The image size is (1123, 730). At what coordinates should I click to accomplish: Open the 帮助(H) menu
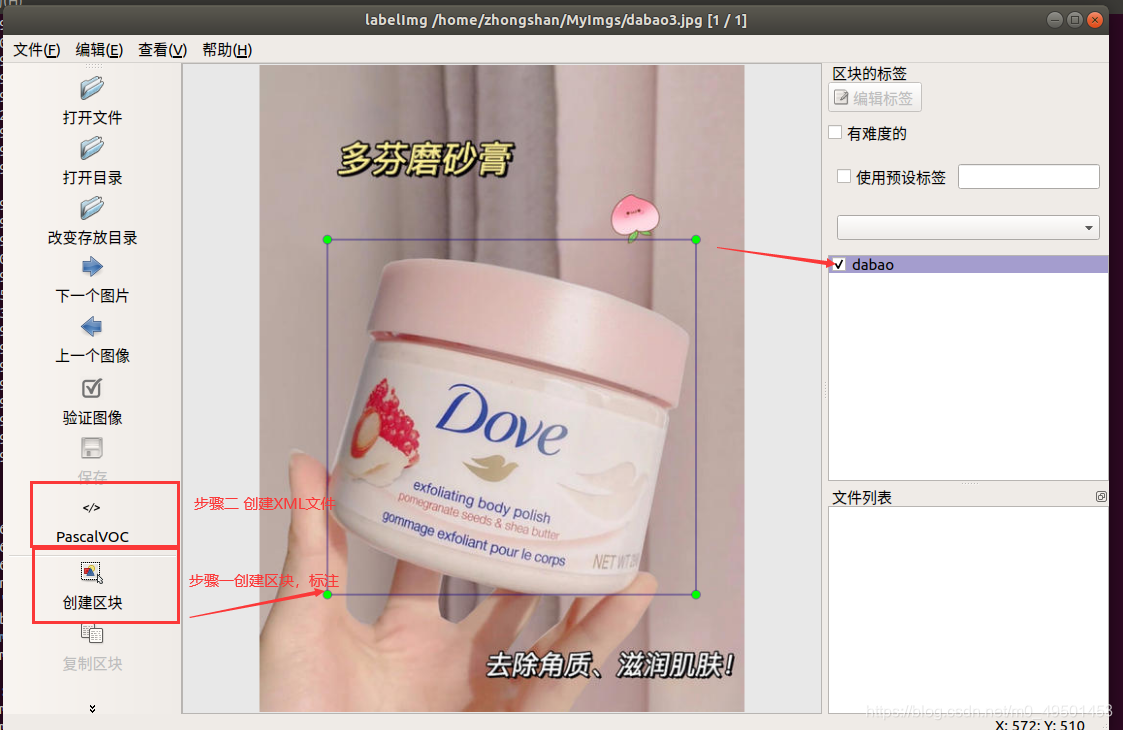click(x=227, y=50)
